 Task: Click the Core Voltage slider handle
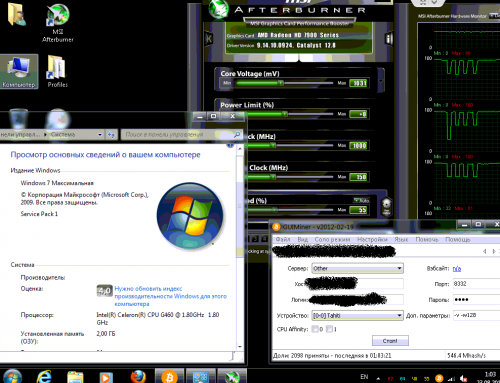[281, 83]
